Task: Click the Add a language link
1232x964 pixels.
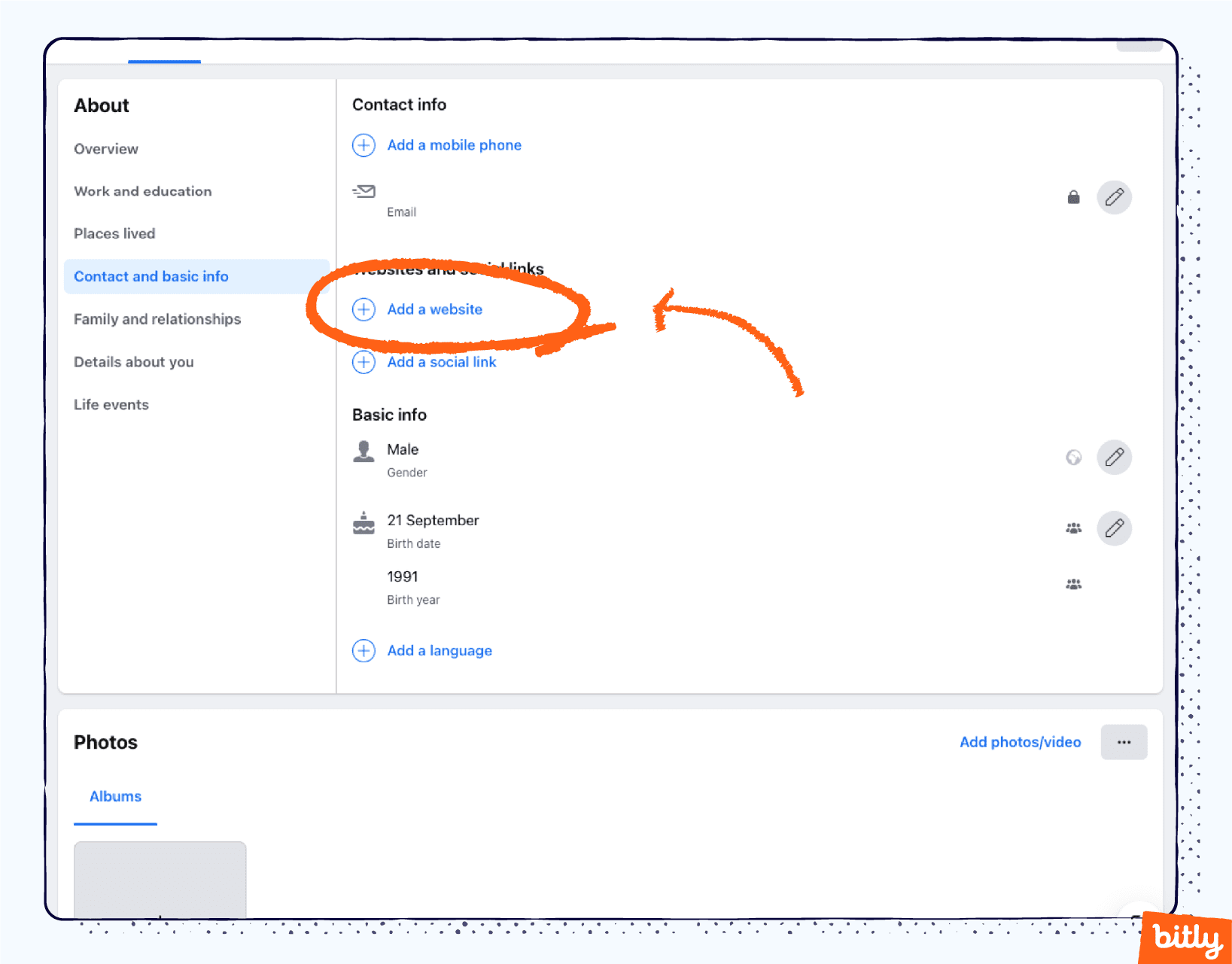Action: [440, 650]
